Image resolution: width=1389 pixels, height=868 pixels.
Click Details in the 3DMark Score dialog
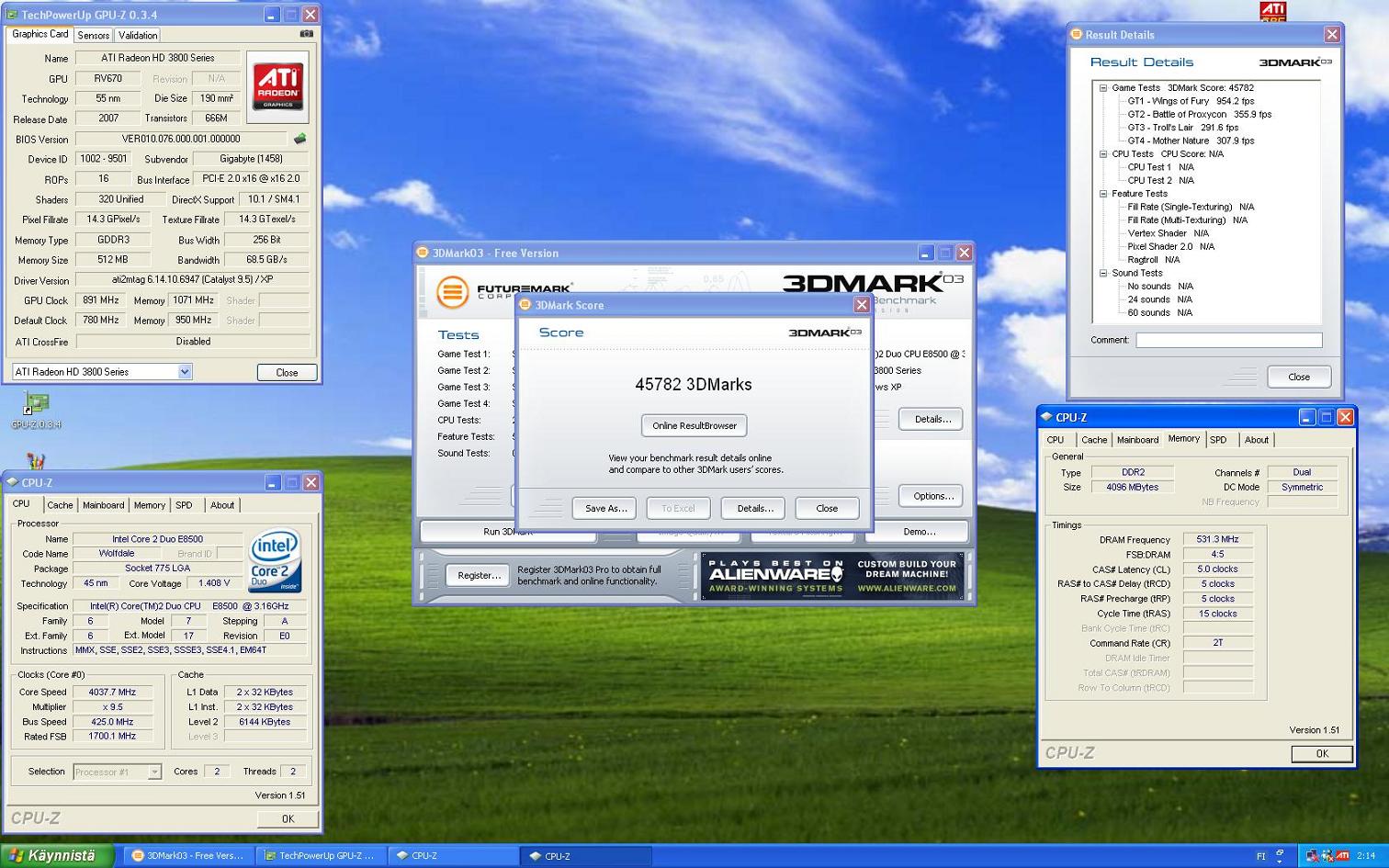point(754,508)
